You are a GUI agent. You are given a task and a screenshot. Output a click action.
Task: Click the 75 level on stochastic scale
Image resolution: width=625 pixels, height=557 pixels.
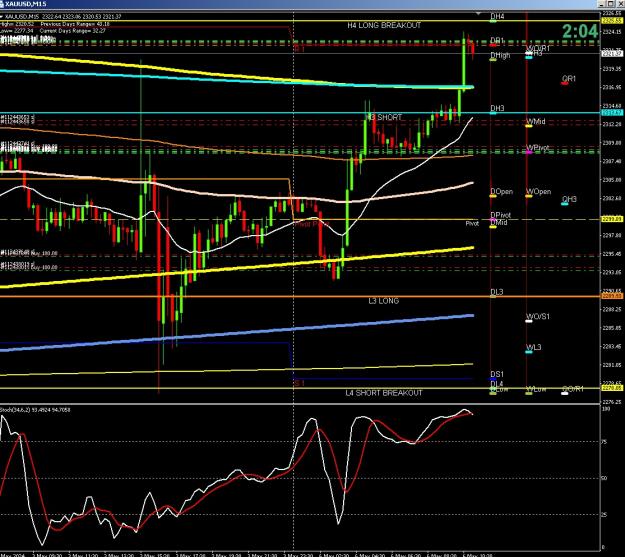point(604,442)
